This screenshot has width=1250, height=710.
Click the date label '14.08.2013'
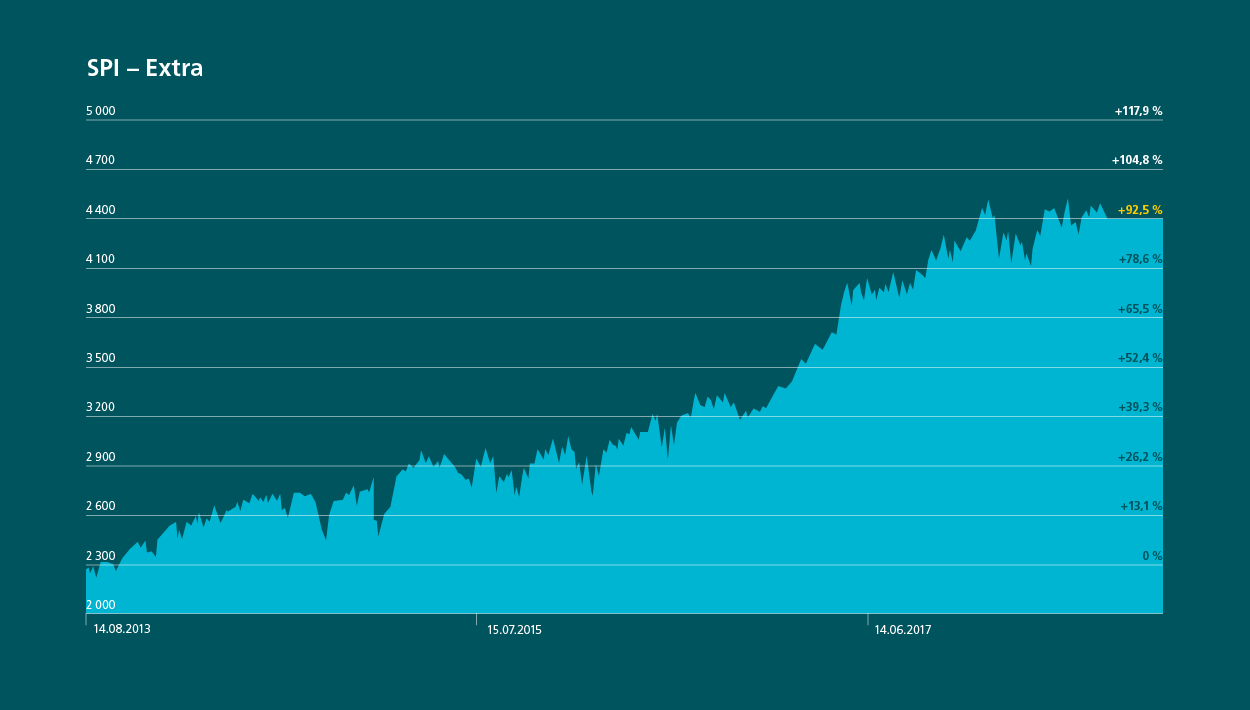(x=122, y=630)
